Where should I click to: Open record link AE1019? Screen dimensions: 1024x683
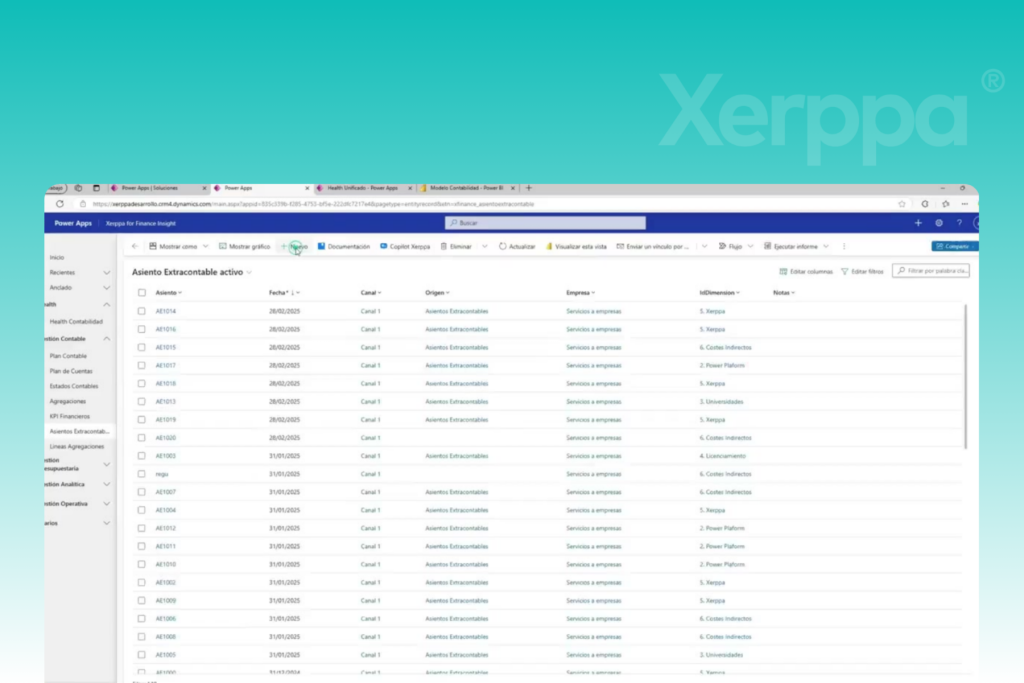[x=166, y=419]
